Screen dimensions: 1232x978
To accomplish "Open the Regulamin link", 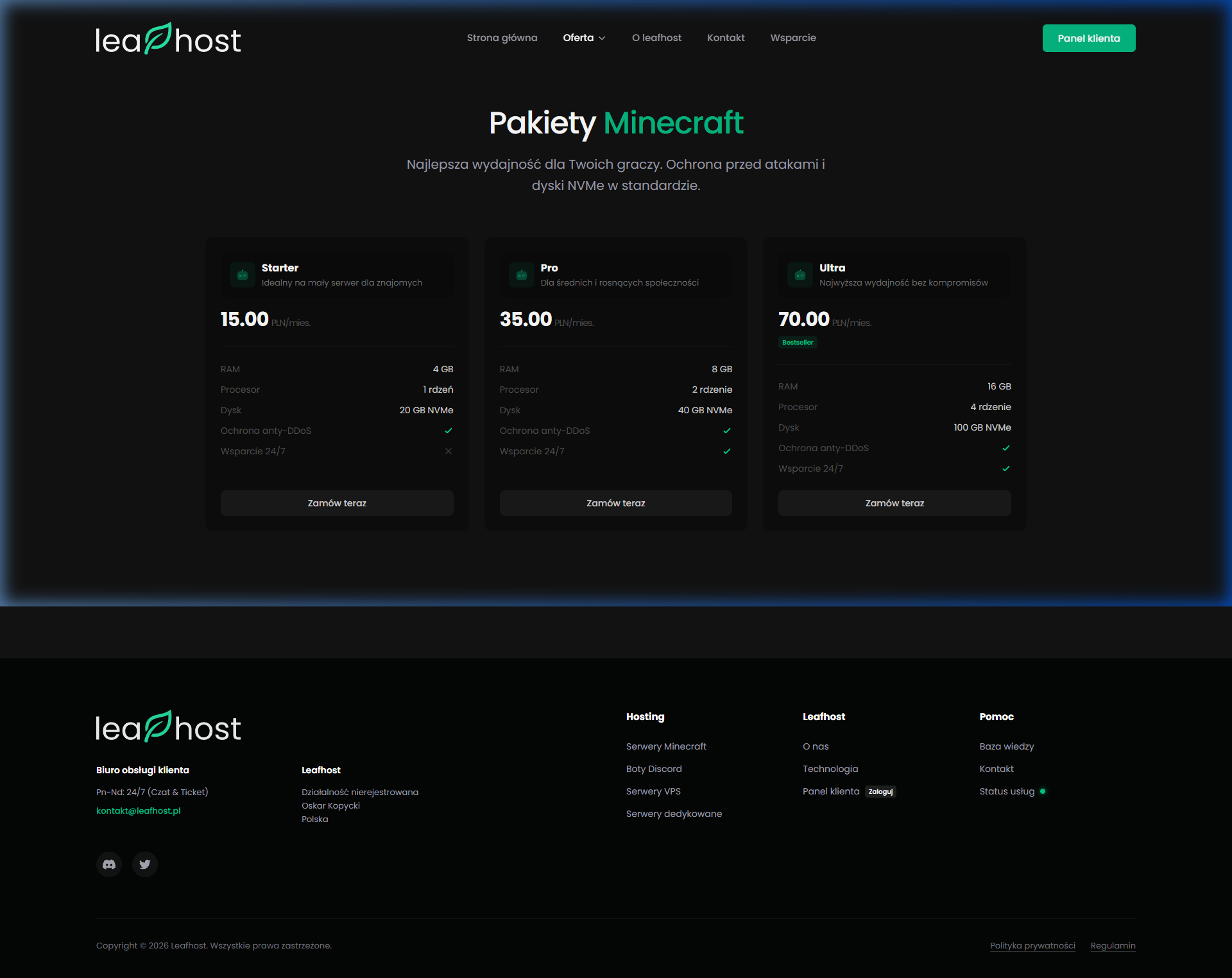I will point(1113,945).
